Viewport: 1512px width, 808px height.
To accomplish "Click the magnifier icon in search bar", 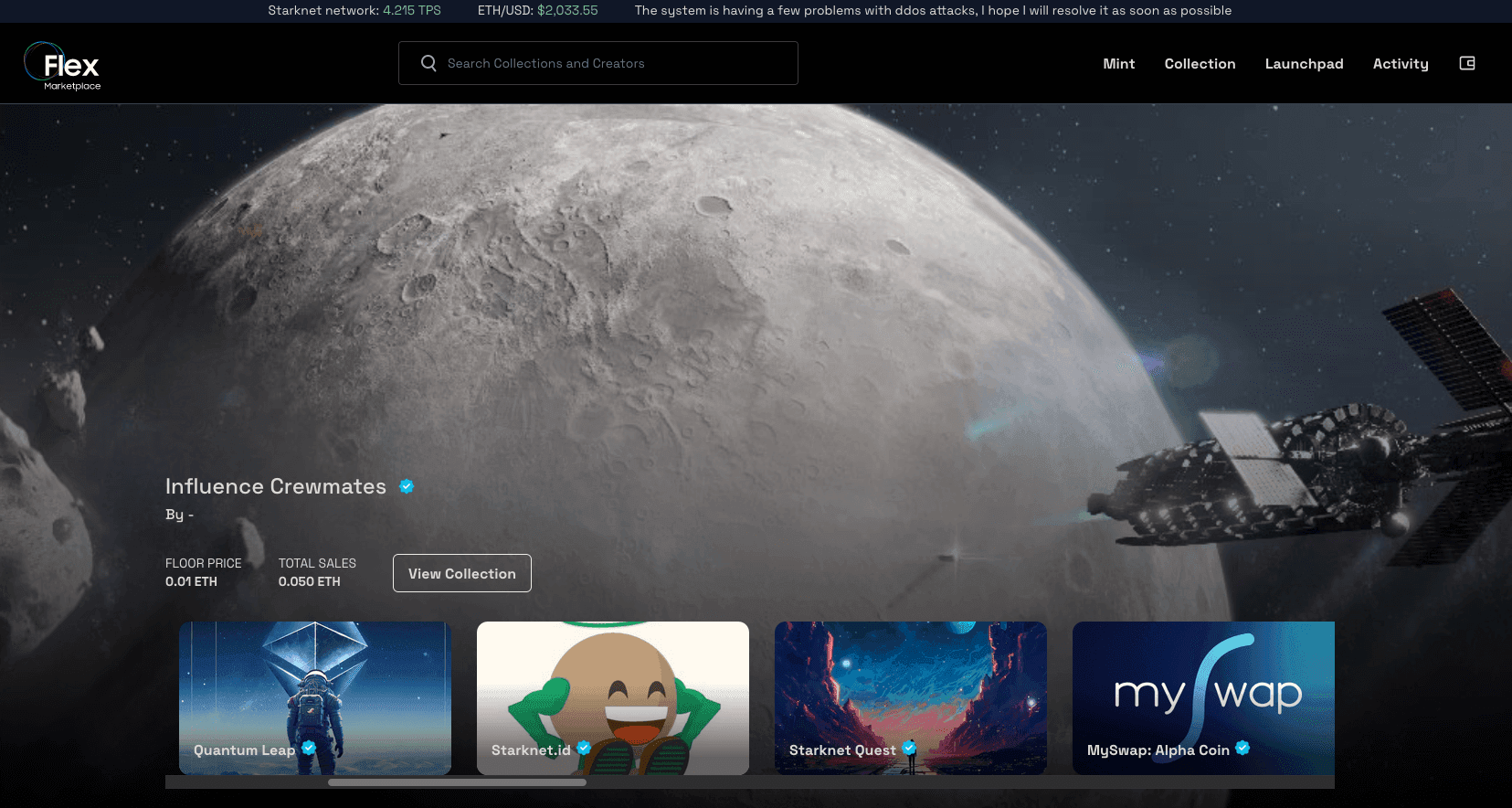I will click(428, 63).
